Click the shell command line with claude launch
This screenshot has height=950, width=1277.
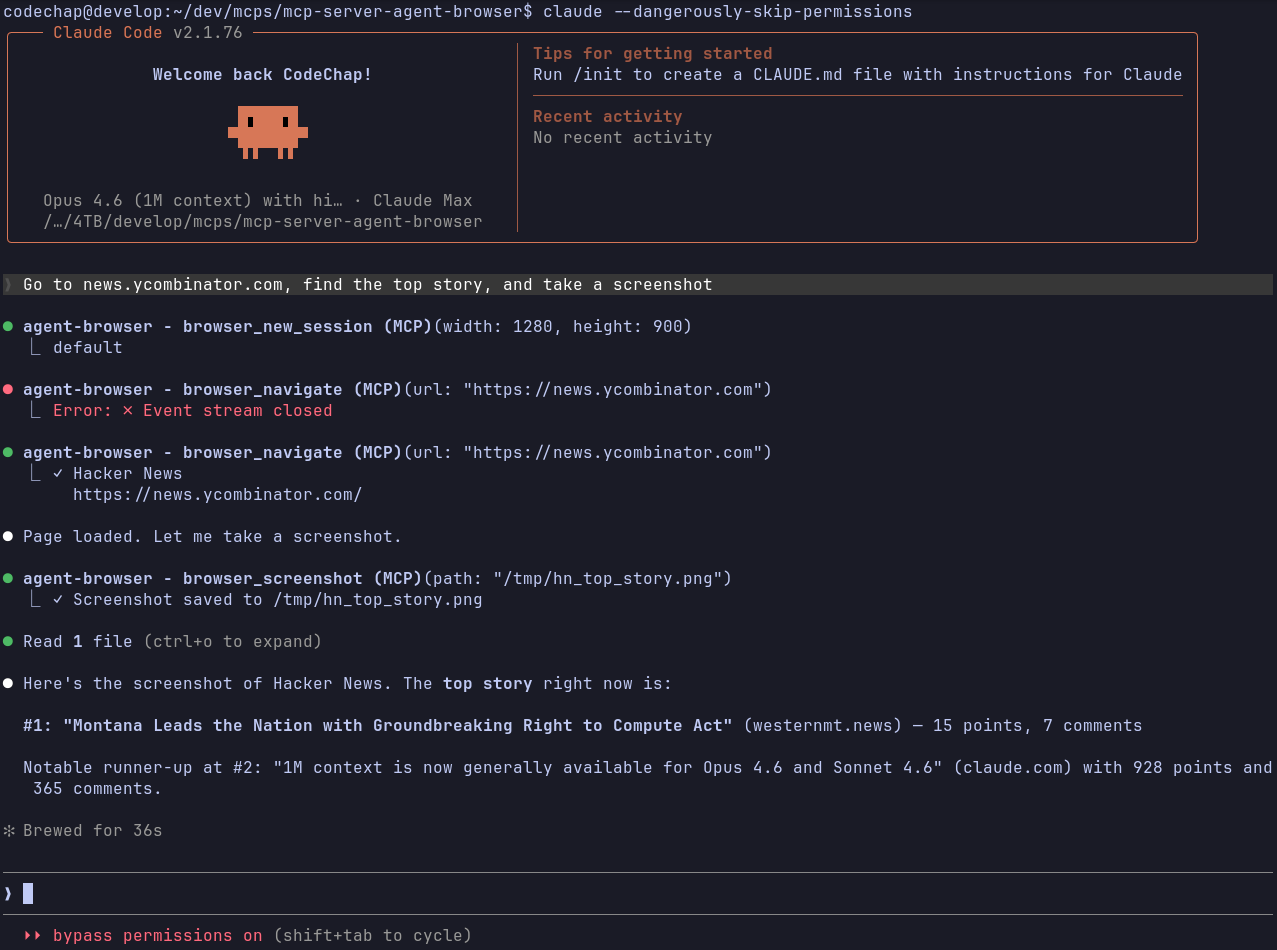(x=458, y=12)
